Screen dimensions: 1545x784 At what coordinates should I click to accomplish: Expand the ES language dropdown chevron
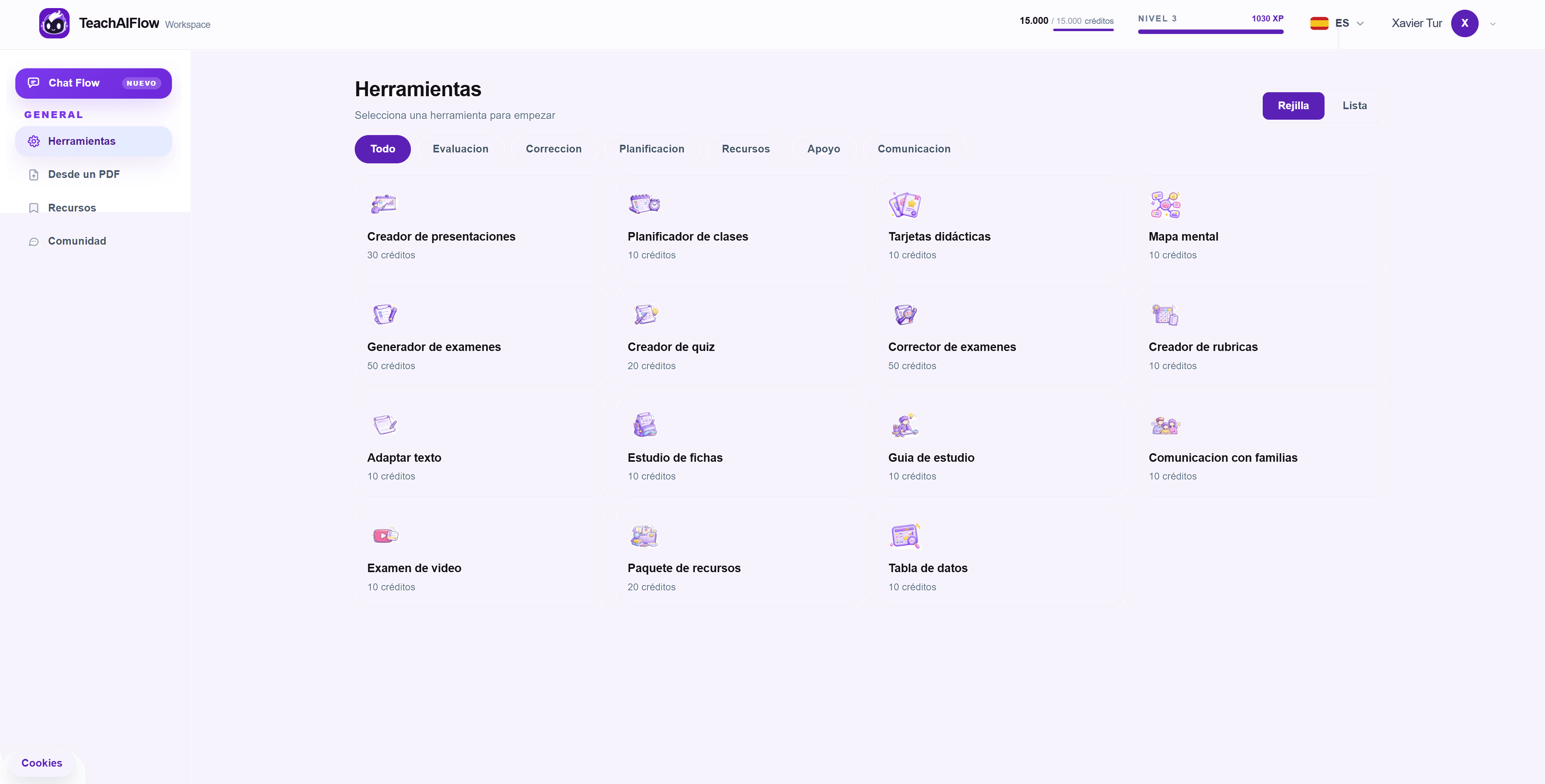click(1360, 24)
